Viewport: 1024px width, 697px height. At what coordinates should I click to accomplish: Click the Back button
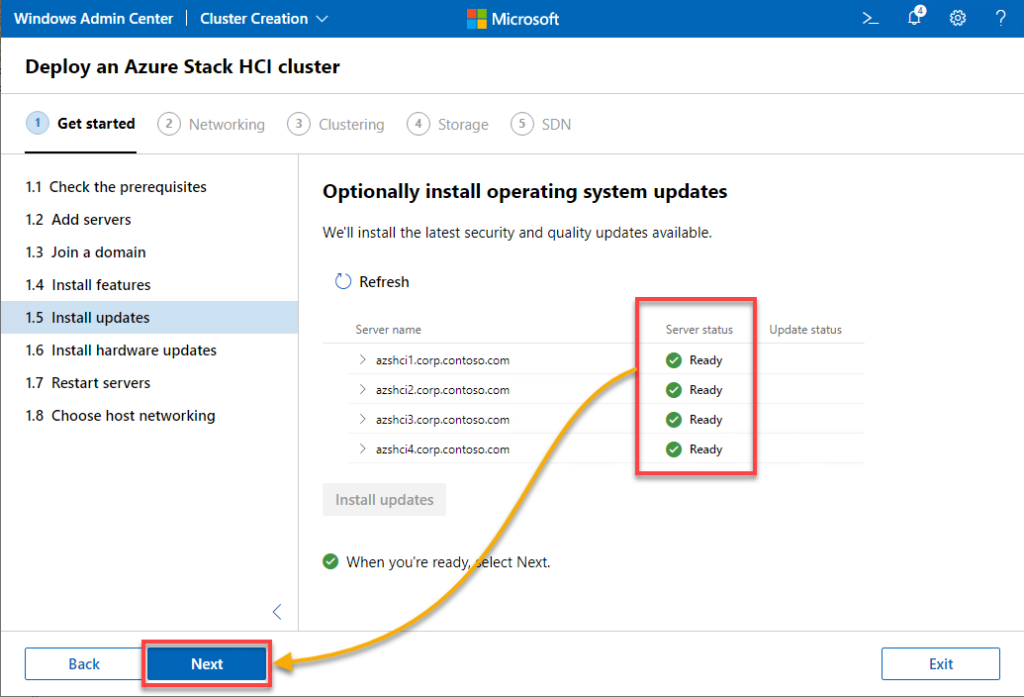point(84,664)
